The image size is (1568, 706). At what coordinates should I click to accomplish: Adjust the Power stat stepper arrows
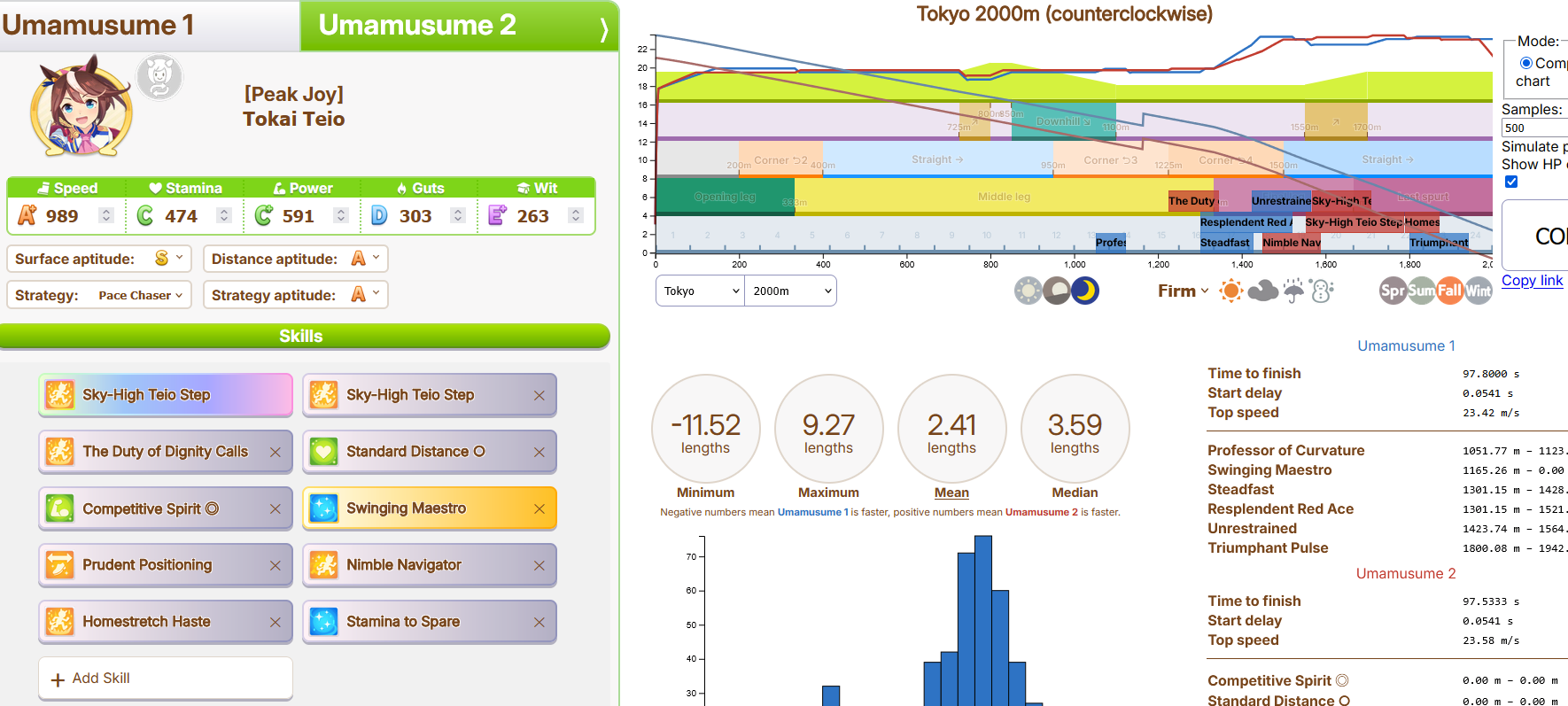click(x=341, y=215)
